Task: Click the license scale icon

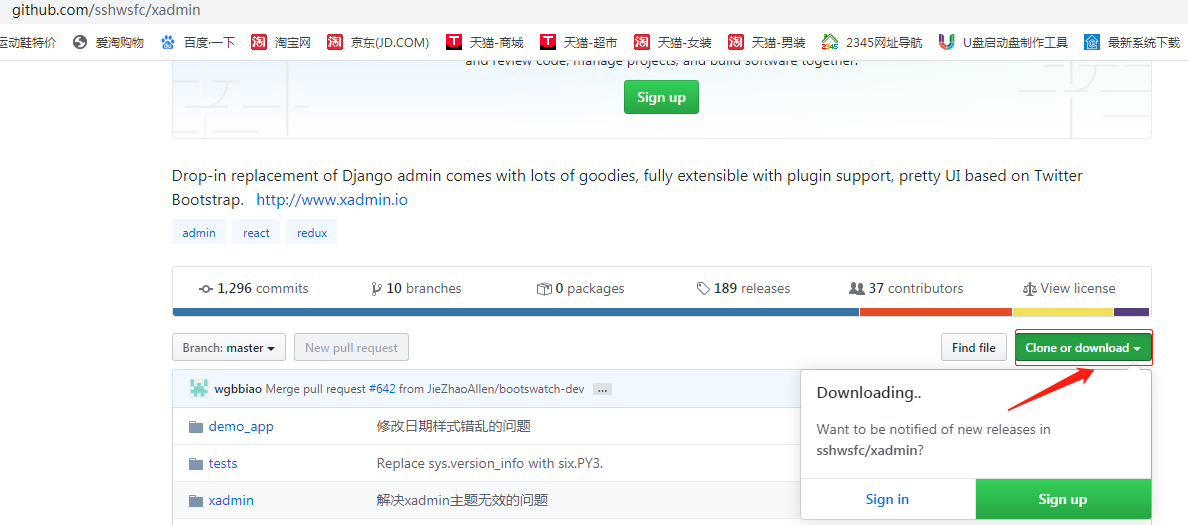Action: tap(1030, 289)
